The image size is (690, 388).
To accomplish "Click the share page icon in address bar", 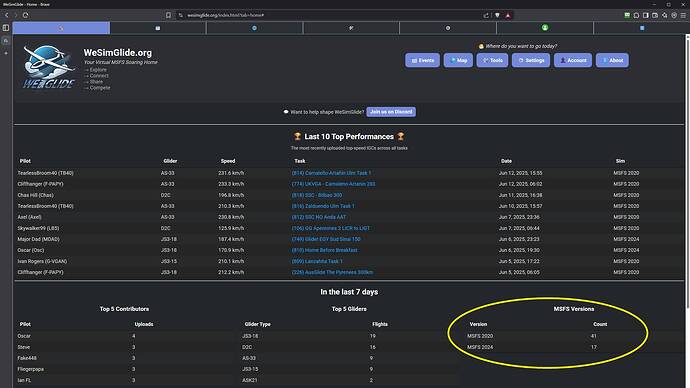I will point(486,15).
